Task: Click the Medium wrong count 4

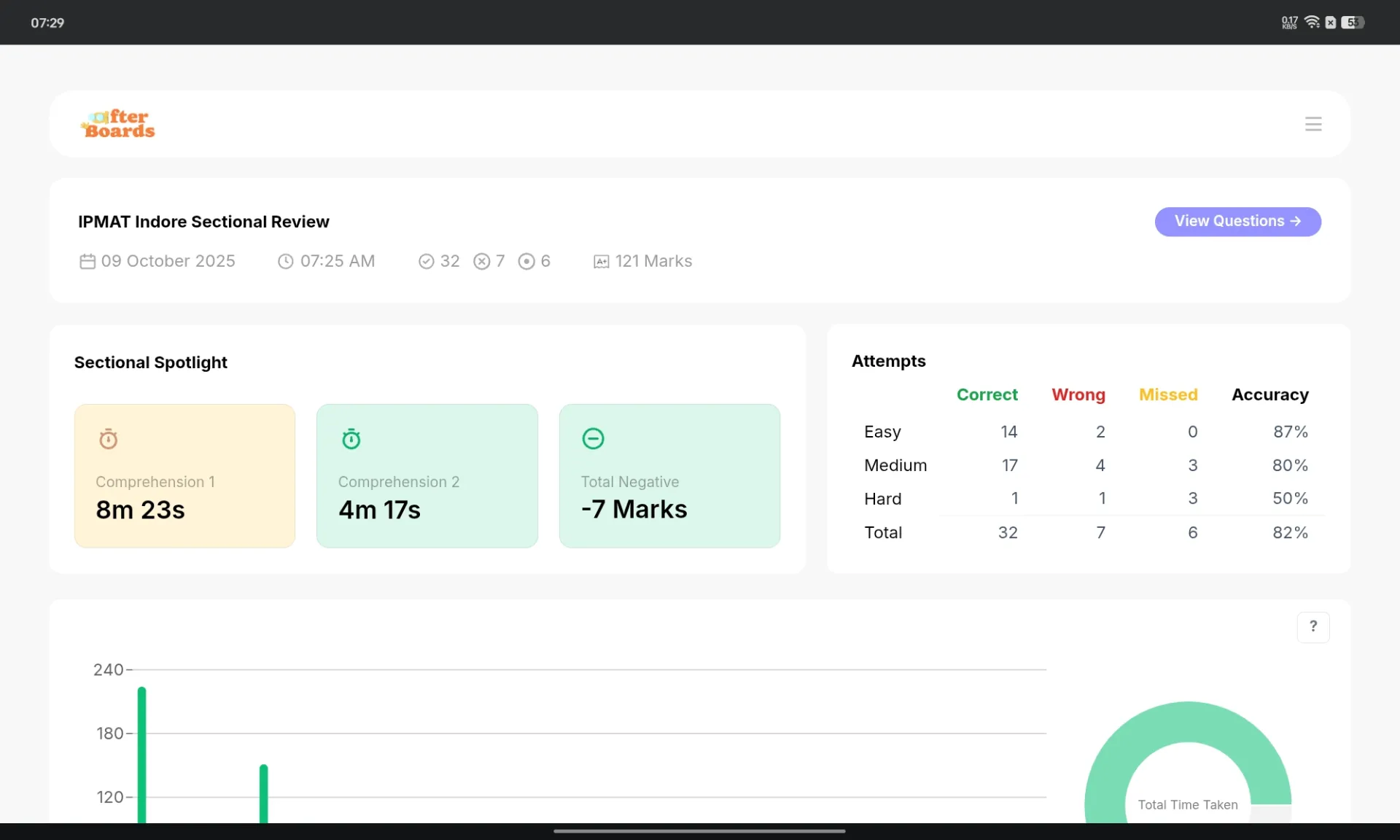Action: click(x=1100, y=465)
